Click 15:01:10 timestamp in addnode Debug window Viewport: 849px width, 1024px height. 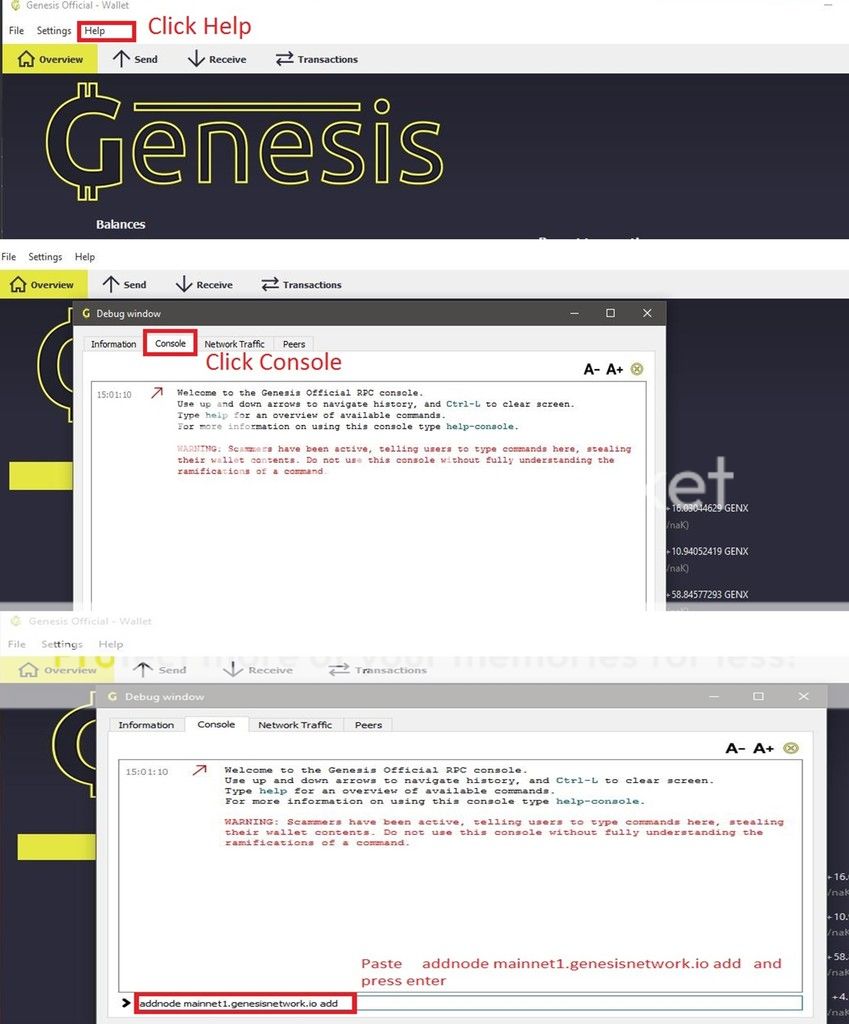click(147, 772)
